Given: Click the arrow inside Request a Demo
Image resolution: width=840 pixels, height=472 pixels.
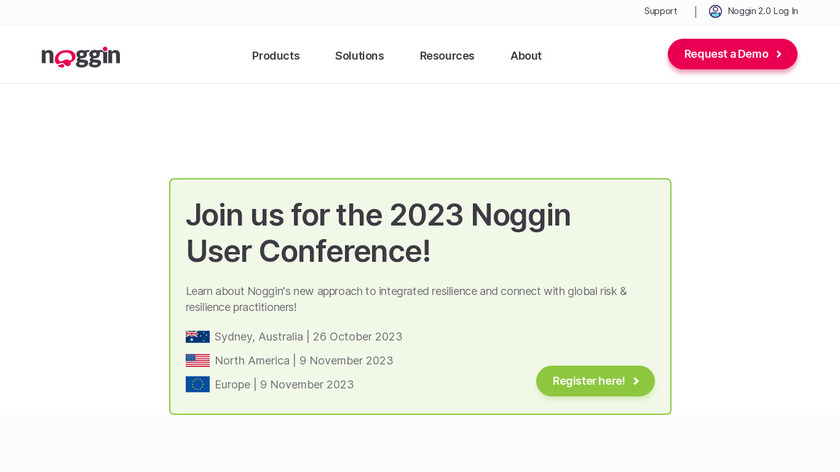Looking at the screenshot, I should 779,54.
